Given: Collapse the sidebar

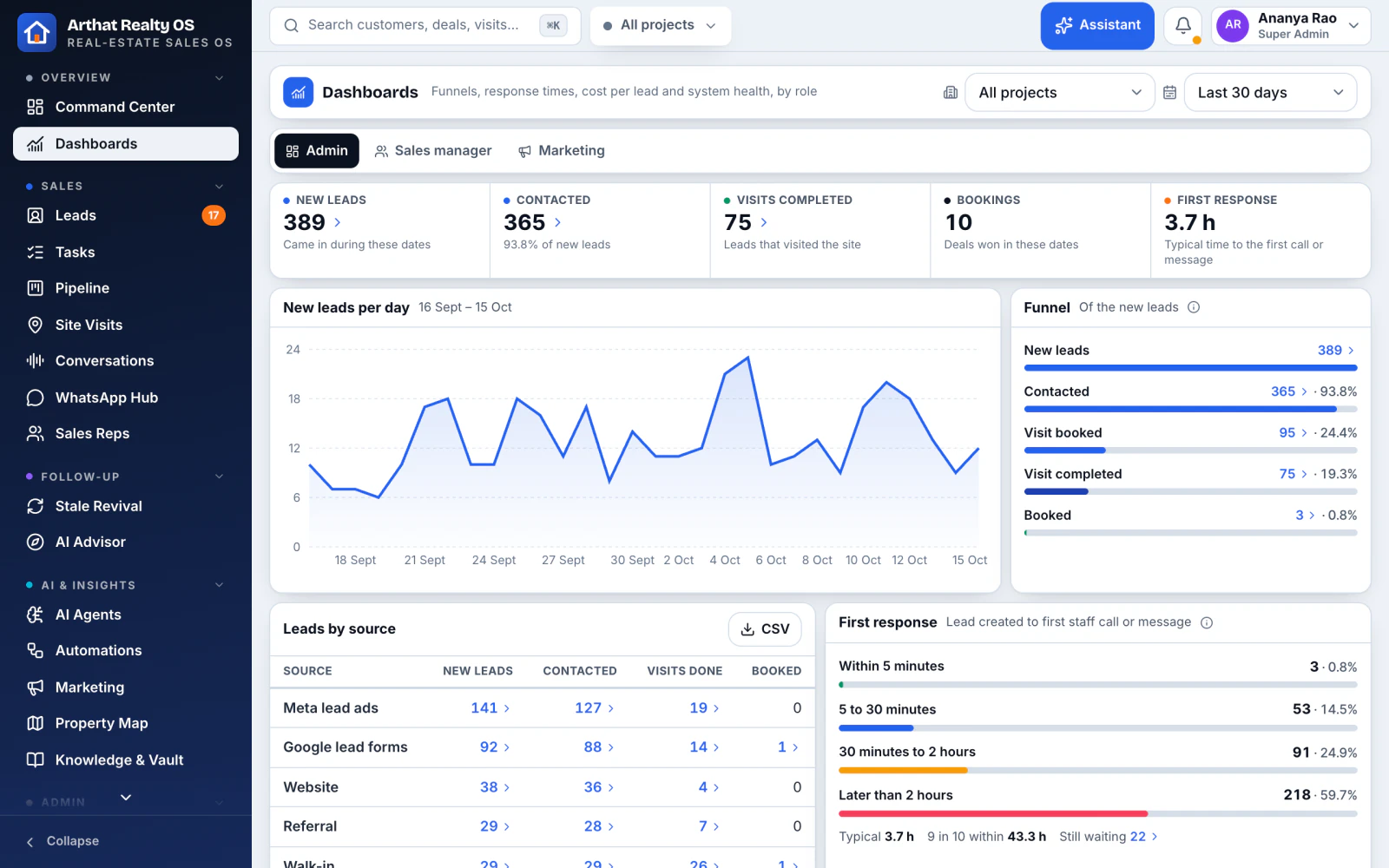Looking at the screenshot, I should (x=63, y=841).
